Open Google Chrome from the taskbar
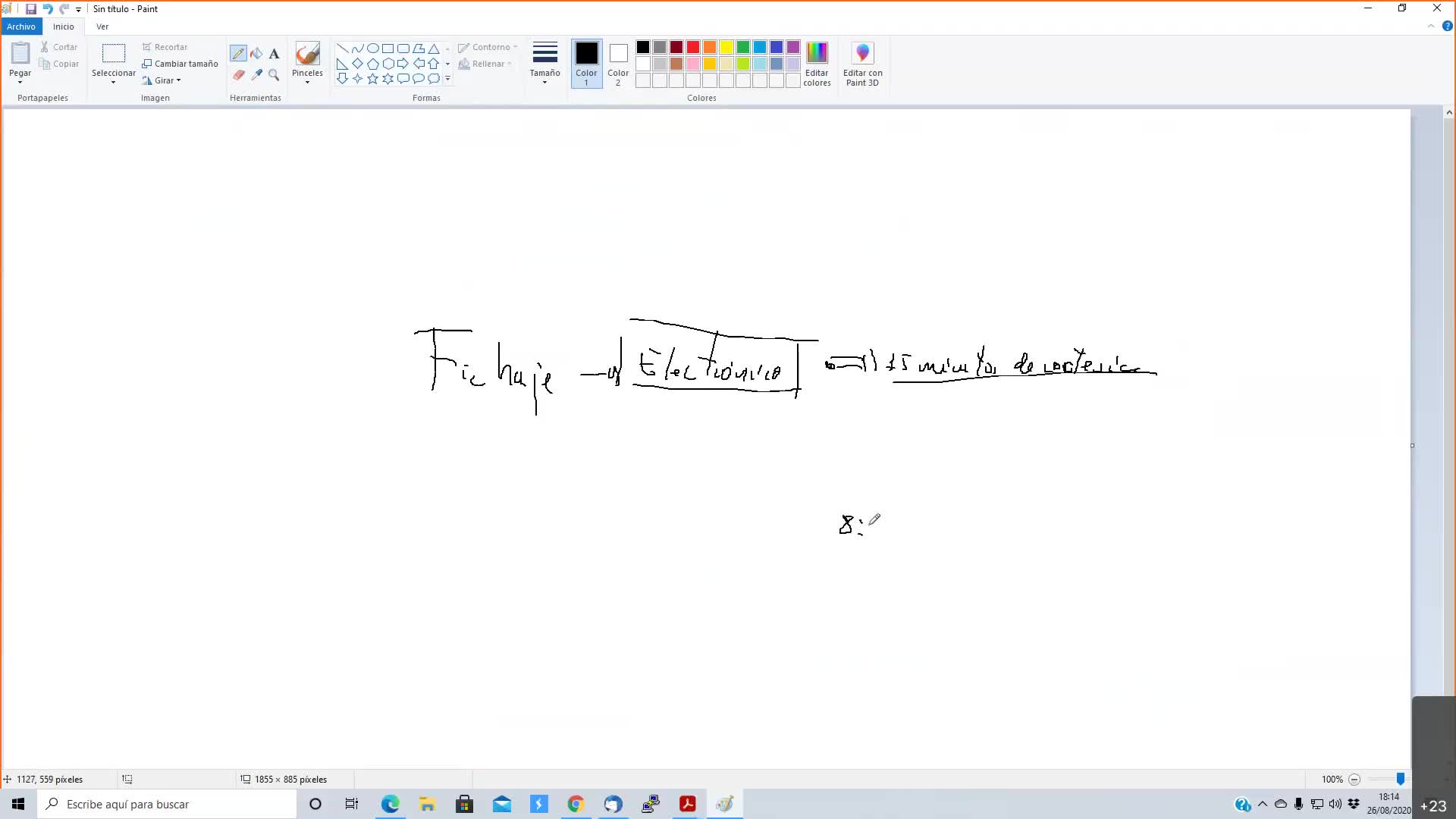Screen dimensions: 1456x819 pyautogui.click(x=576, y=804)
